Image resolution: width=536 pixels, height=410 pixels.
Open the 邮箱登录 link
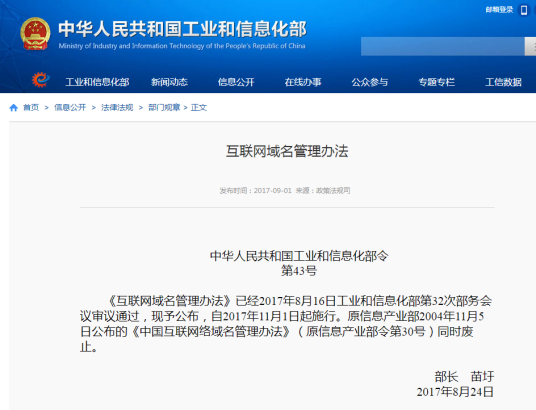click(x=499, y=10)
